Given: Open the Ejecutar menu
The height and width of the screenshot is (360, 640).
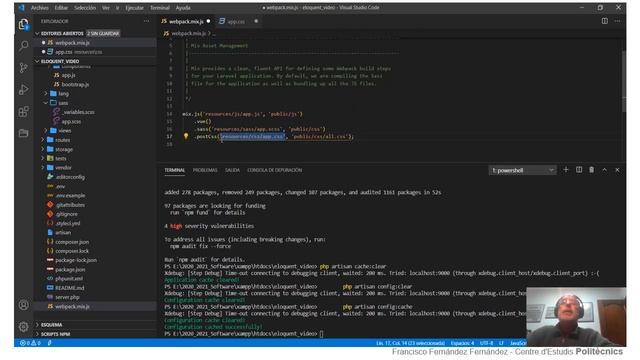Looking at the screenshot, I should pyautogui.click(x=134, y=8).
